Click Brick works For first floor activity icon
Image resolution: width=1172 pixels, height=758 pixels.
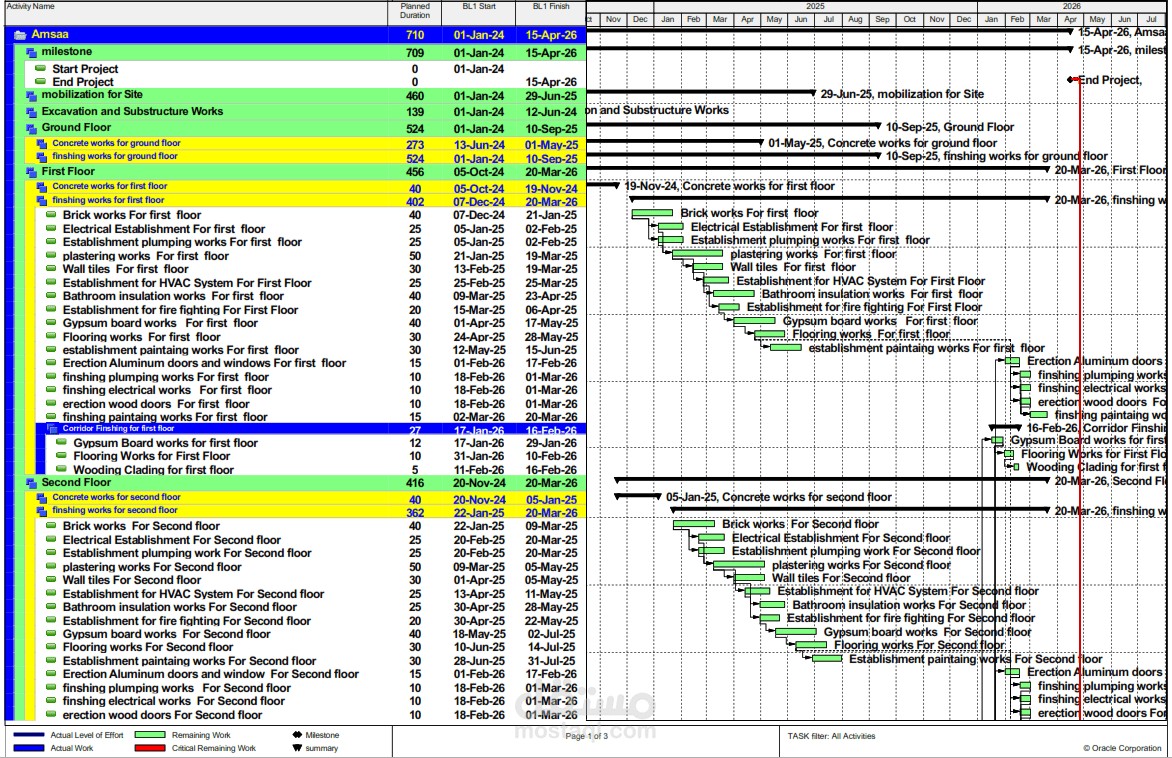52,215
